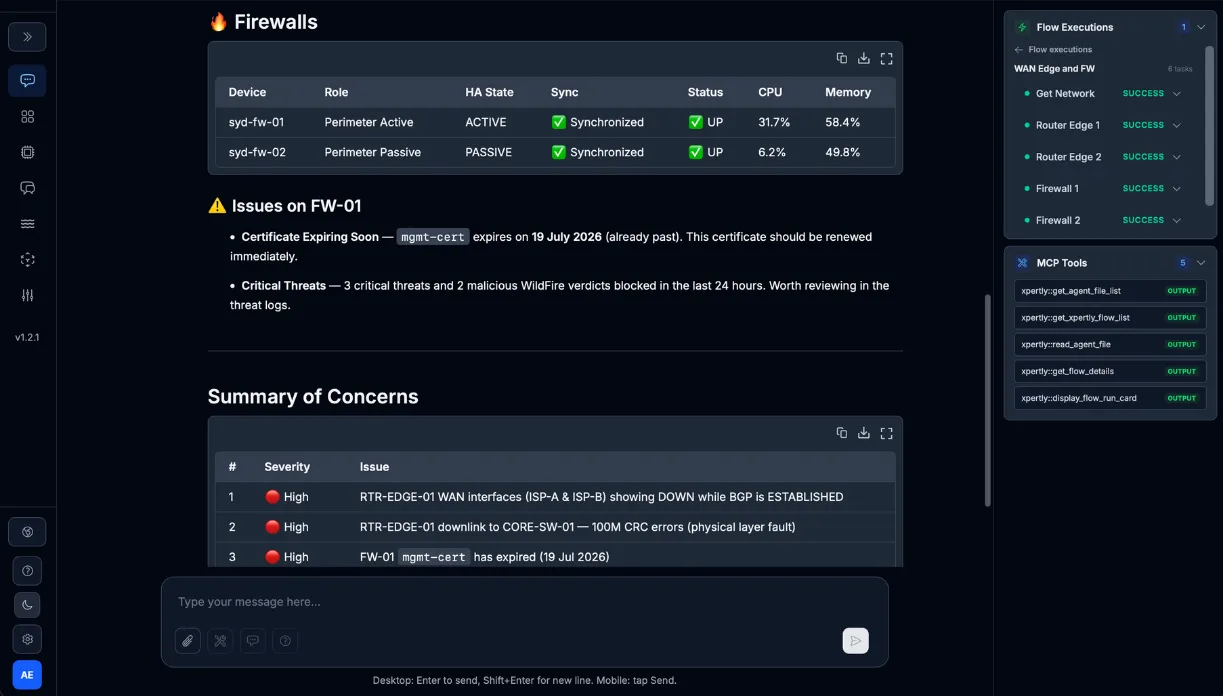Expand the Get Network task details

point(1177,94)
